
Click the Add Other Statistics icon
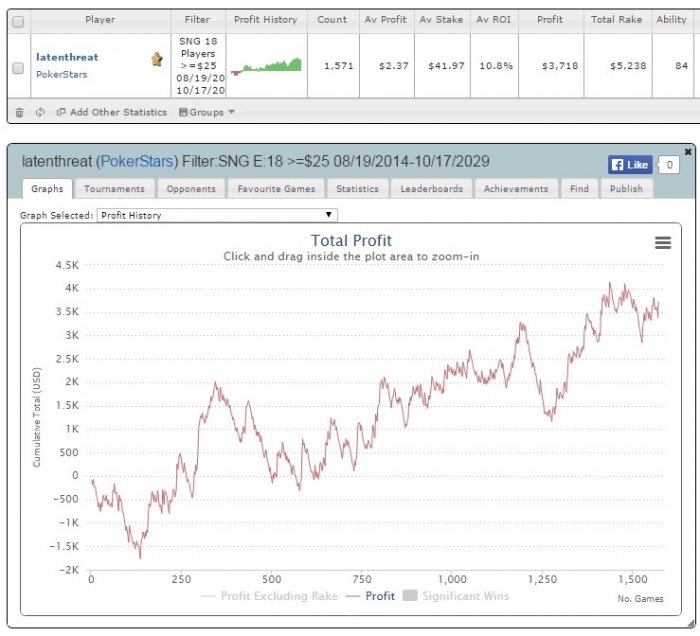[x=61, y=112]
